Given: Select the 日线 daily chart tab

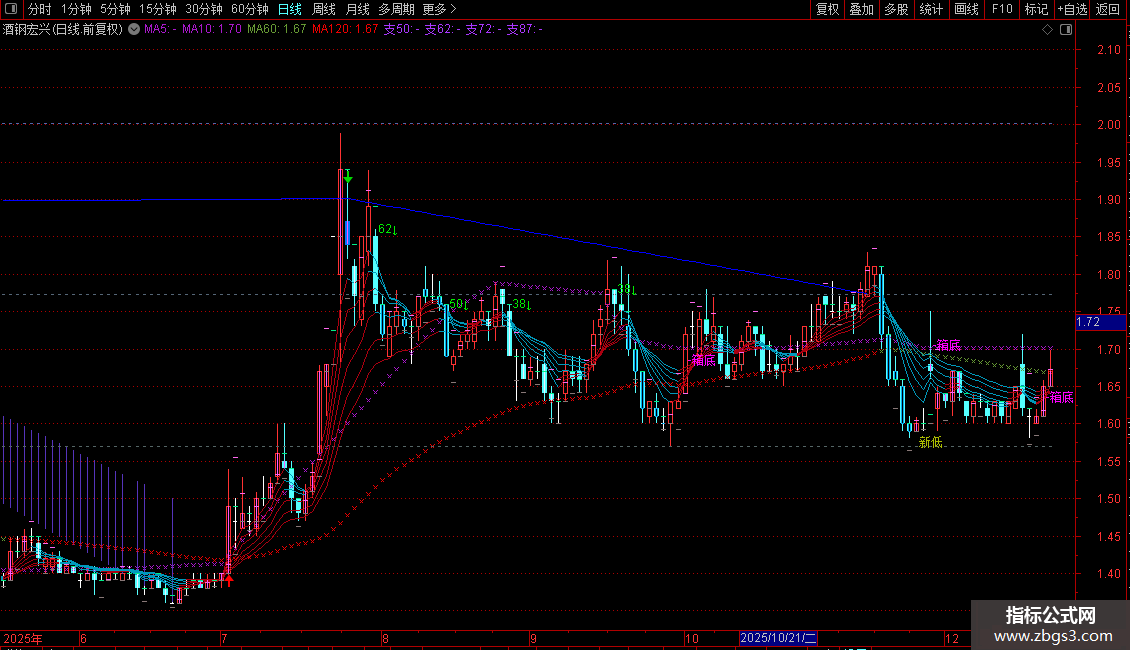Looking at the screenshot, I should (290, 9).
